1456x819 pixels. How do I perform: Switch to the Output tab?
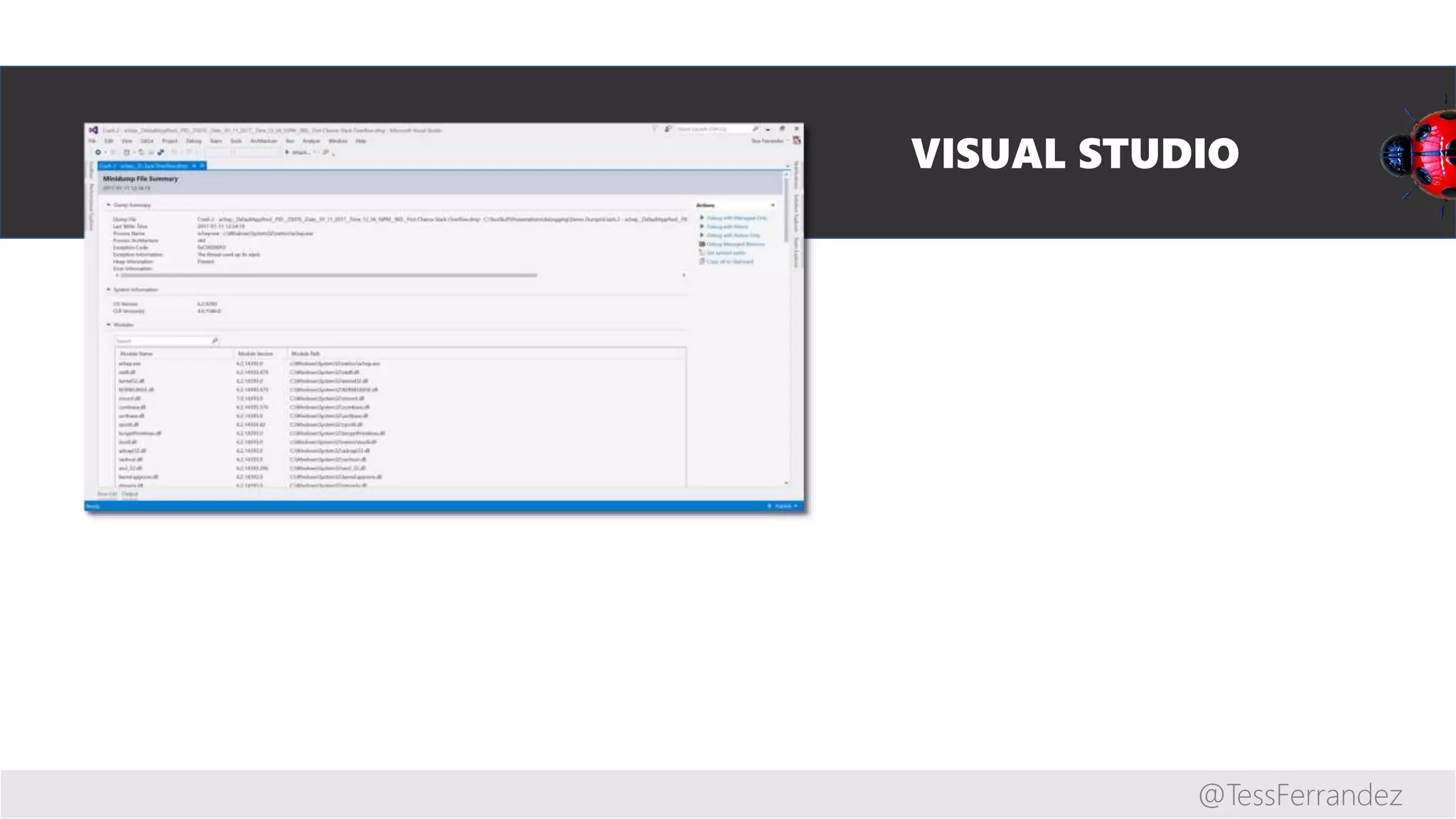pos(130,494)
